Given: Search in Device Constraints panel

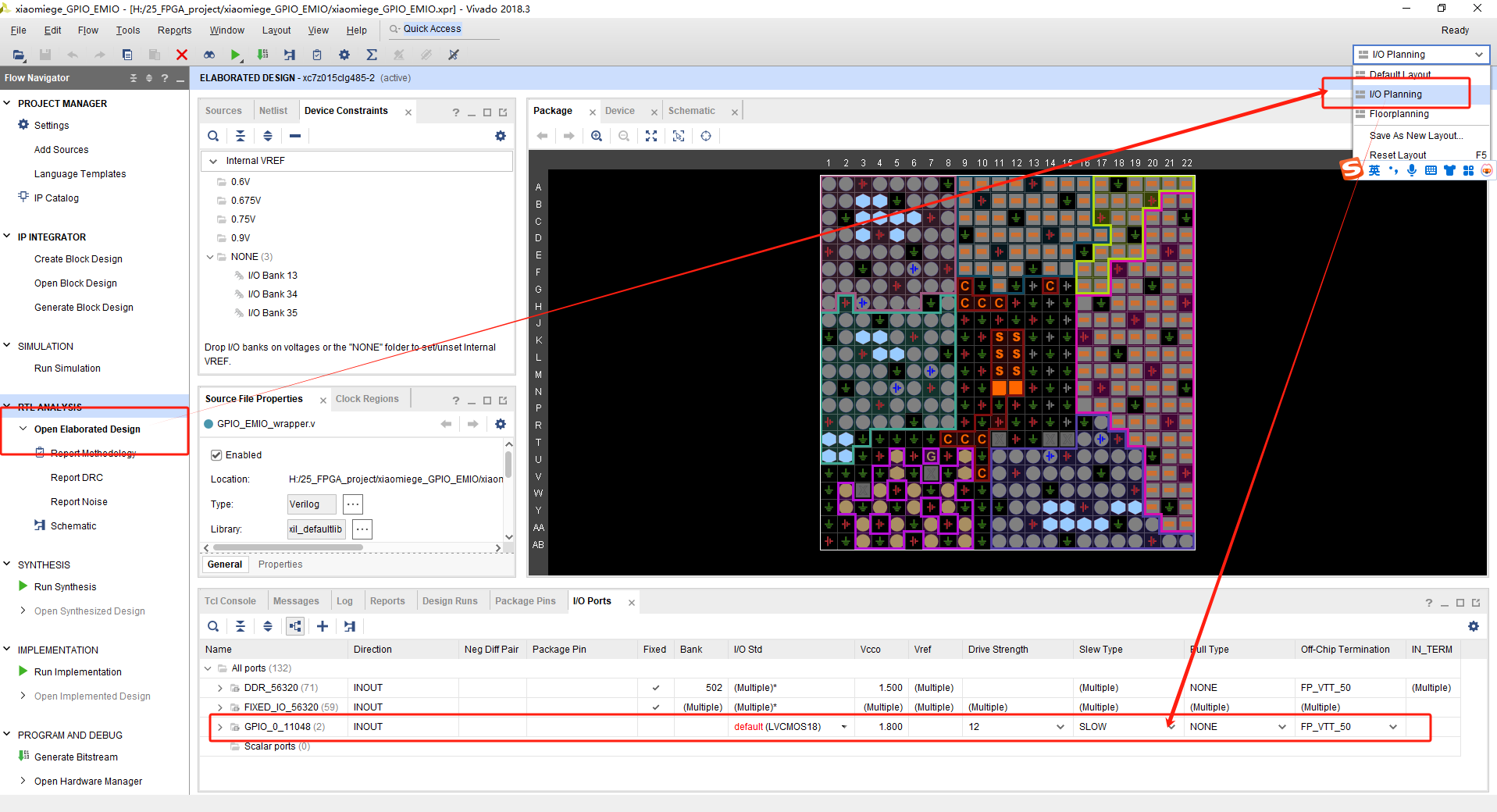Looking at the screenshot, I should pyautogui.click(x=213, y=136).
